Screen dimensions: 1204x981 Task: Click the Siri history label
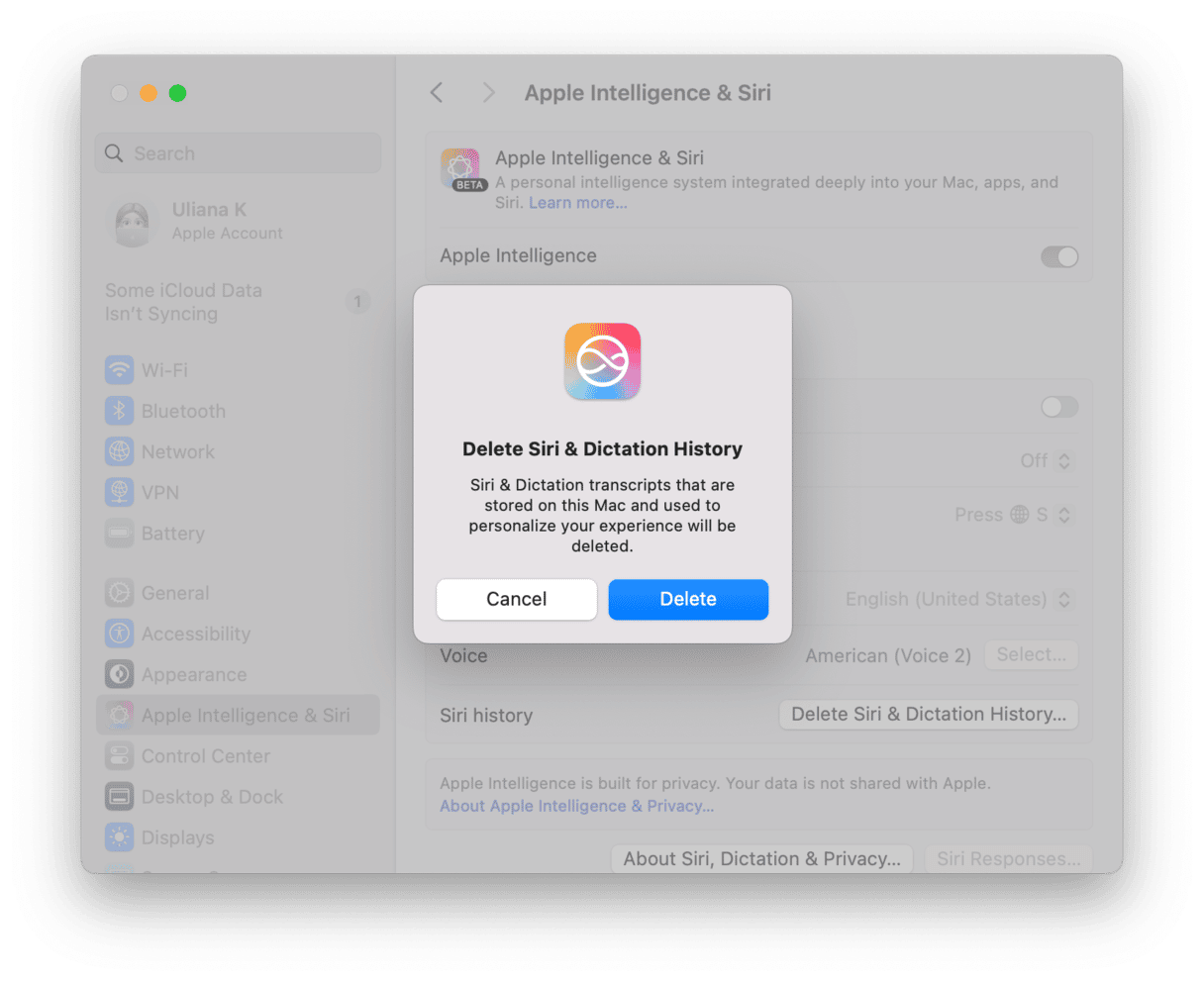tap(486, 715)
